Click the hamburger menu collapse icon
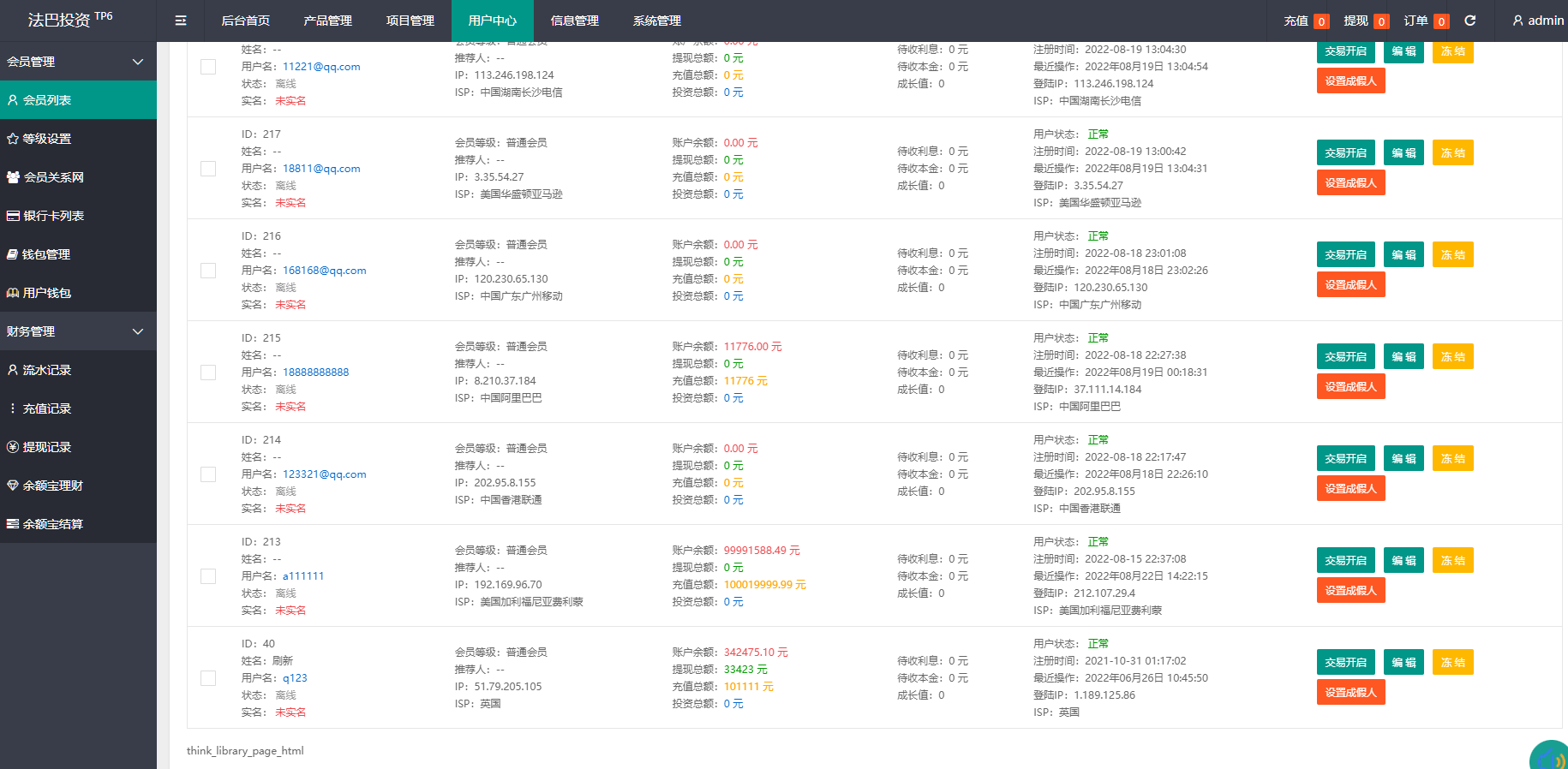 tap(181, 21)
